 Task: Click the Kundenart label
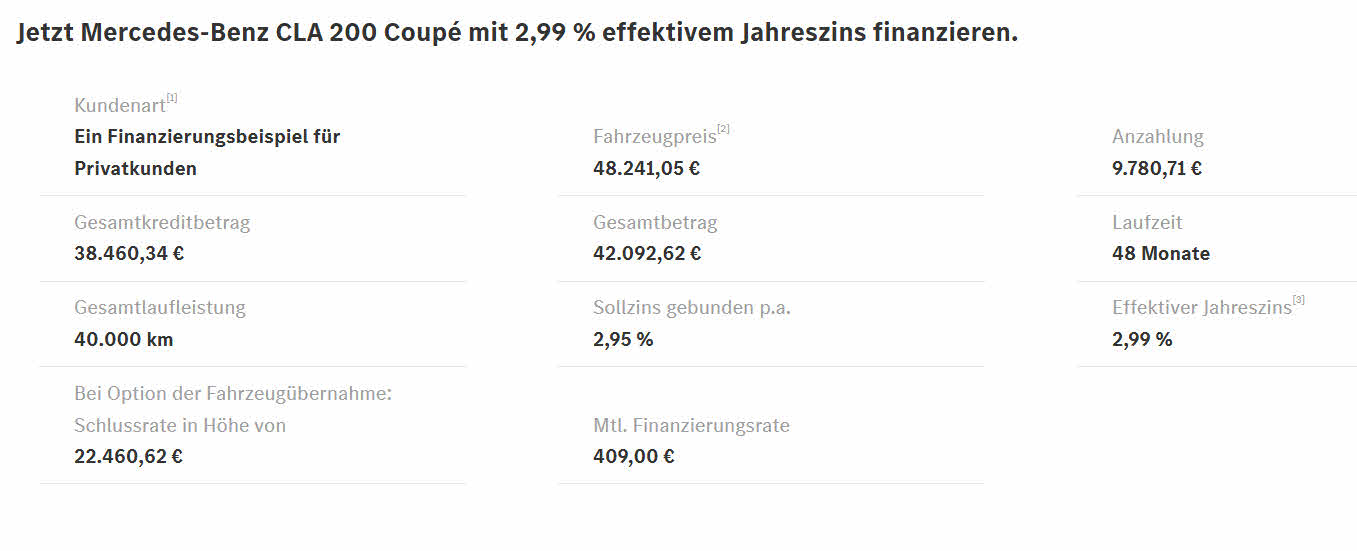coord(120,105)
